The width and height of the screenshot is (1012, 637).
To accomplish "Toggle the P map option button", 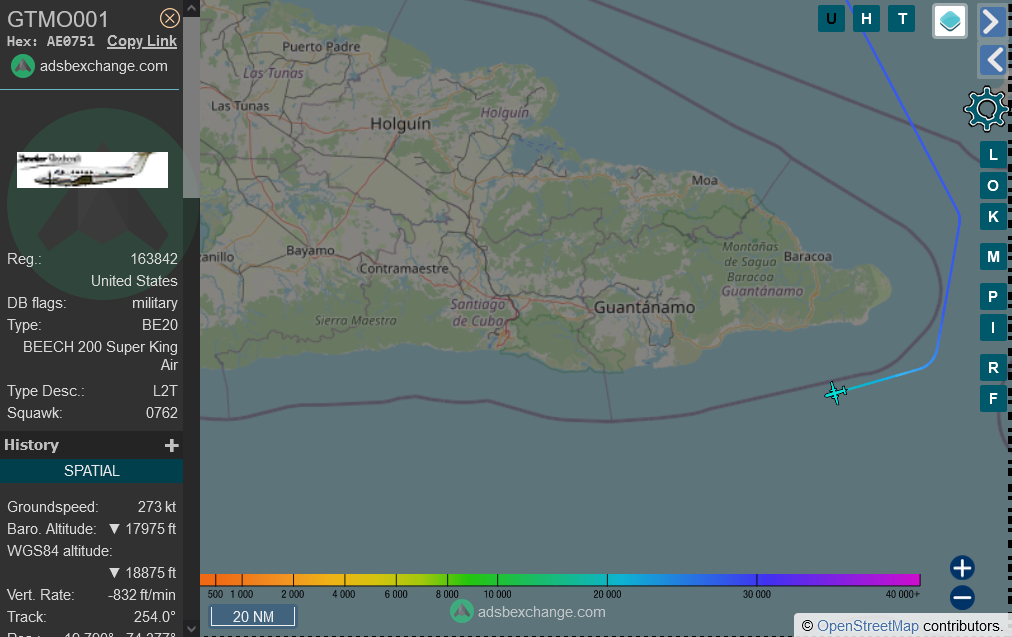I will (993, 297).
